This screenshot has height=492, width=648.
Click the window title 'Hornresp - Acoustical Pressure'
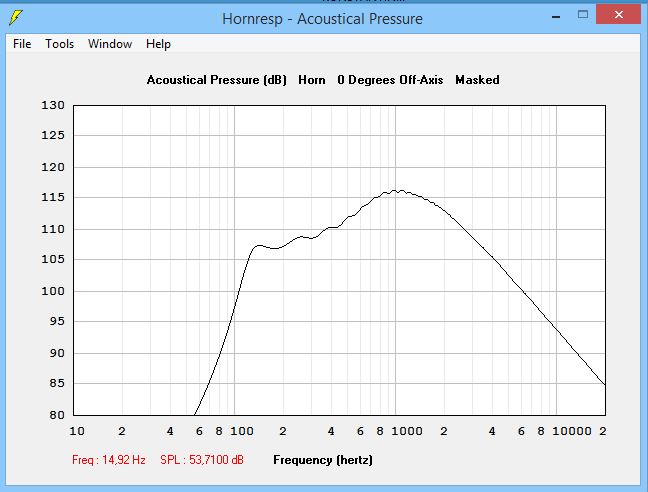coord(322,19)
